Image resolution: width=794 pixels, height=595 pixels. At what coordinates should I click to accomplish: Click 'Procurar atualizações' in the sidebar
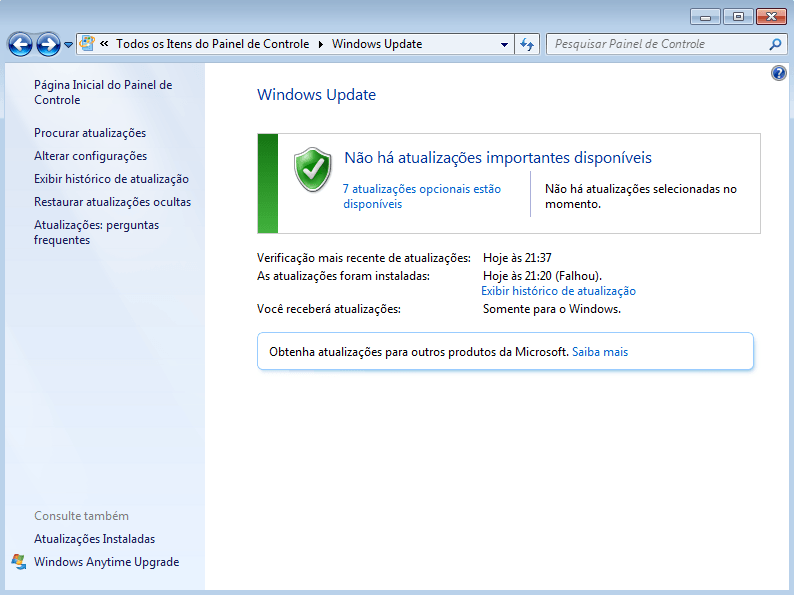click(90, 133)
